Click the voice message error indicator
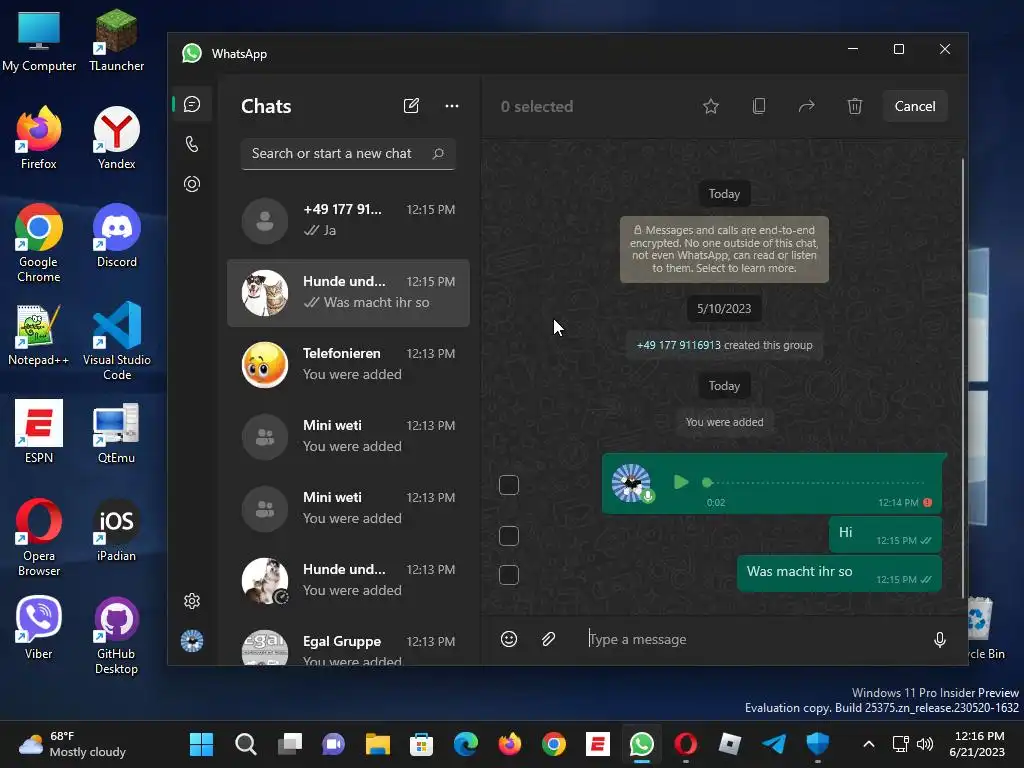The width and height of the screenshot is (1024, 768). (928, 502)
